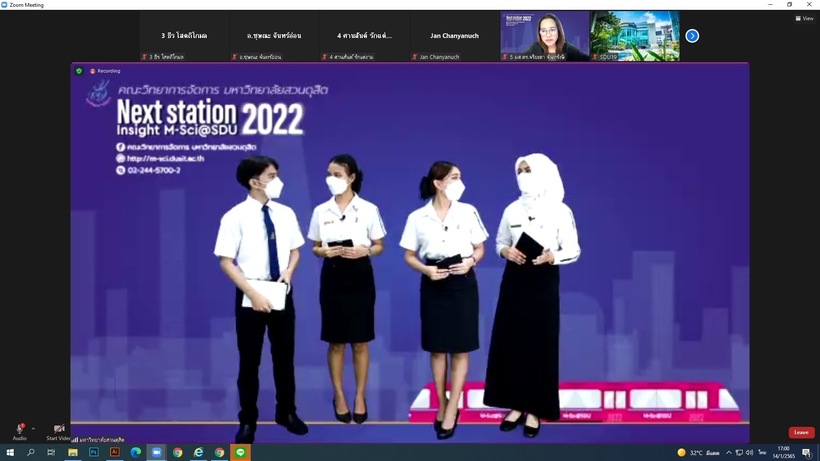The height and width of the screenshot is (461, 820).
Task: Open the 32°C weather widget
Action: click(698, 453)
